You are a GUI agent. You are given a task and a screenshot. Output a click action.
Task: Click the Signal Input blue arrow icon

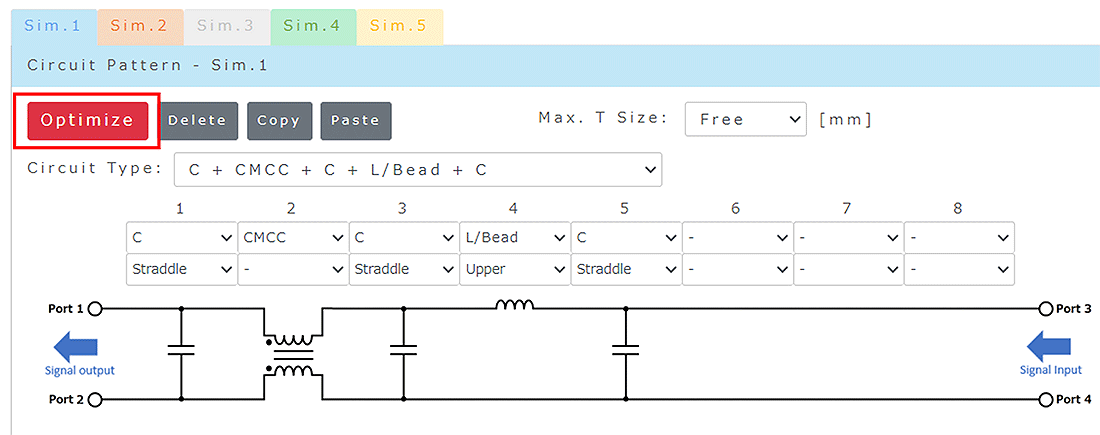(1048, 347)
